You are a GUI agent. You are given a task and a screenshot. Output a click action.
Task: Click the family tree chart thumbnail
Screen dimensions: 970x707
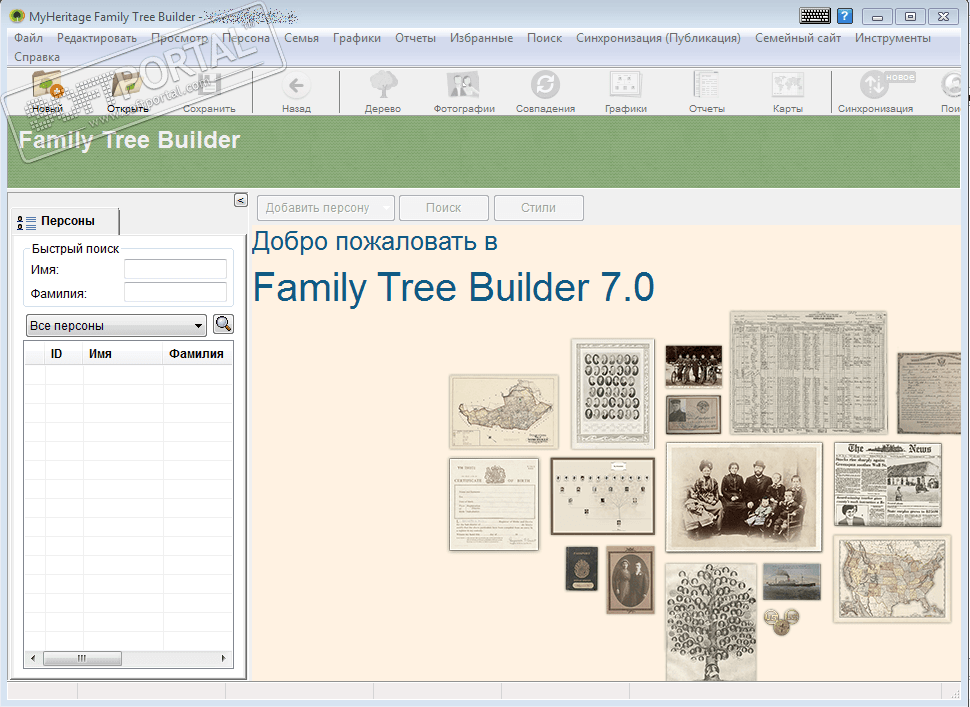coord(603,496)
